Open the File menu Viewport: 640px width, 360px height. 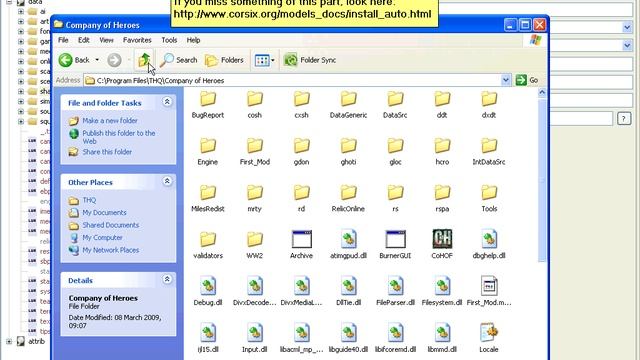point(63,40)
